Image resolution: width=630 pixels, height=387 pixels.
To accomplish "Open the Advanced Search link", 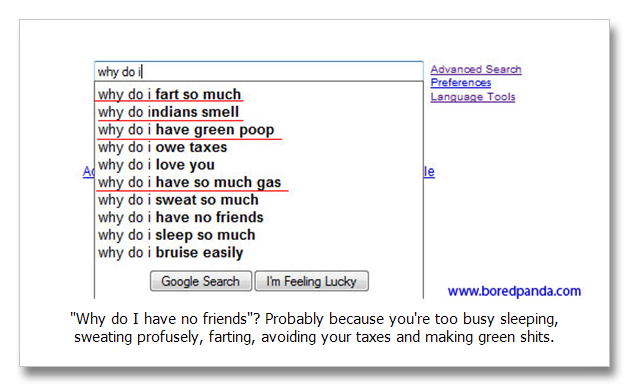I will click(x=476, y=70).
